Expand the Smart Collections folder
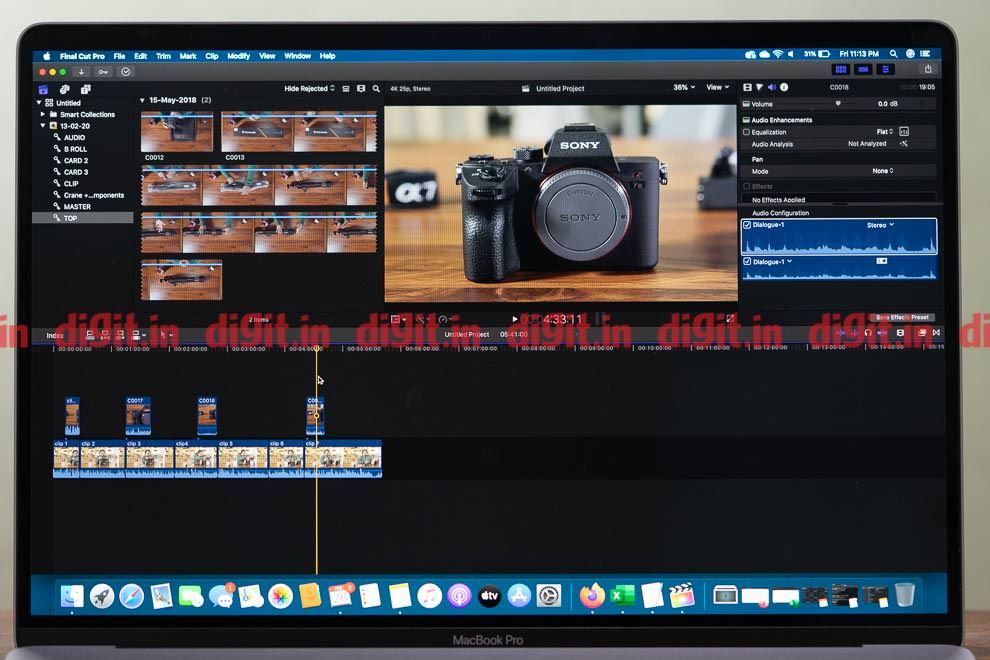 click(x=43, y=114)
